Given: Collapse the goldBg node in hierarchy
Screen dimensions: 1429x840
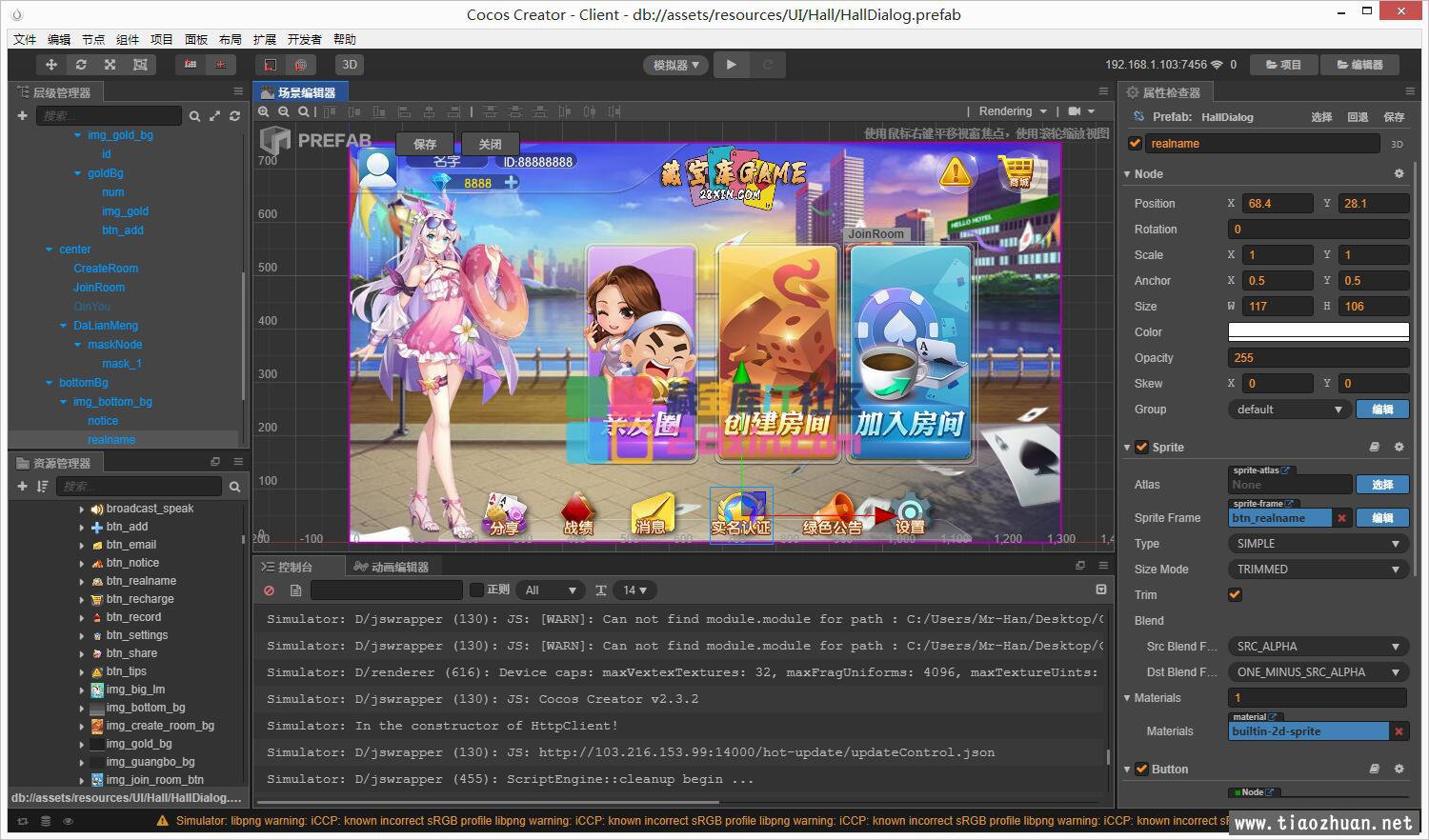Looking at the screenshot, I should point(78,173).
